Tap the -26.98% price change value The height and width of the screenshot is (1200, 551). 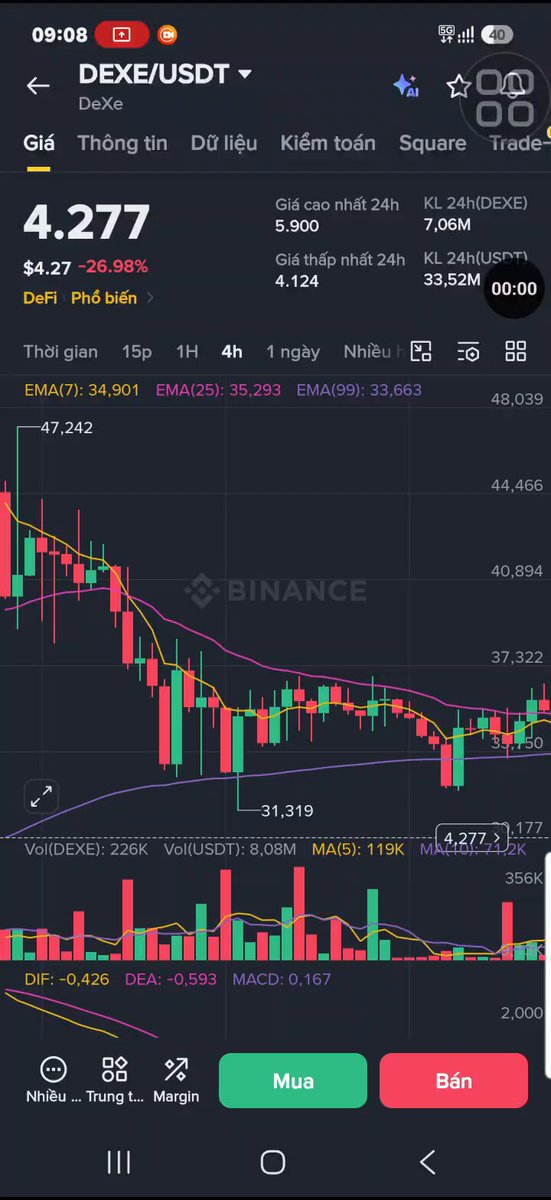tap(113, 267)
